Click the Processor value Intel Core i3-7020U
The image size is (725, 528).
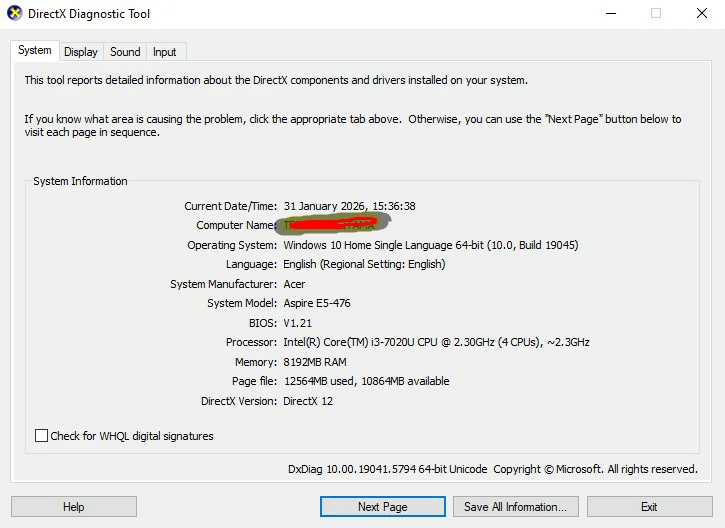[436, 342]
